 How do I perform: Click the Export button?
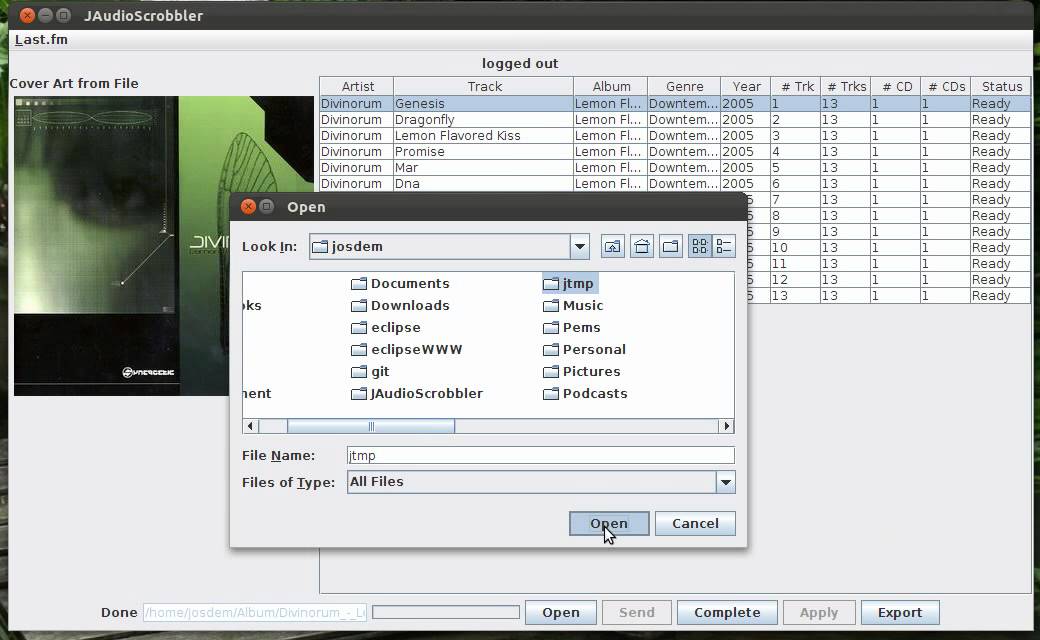pyautogui.click(x=900, y=612)
